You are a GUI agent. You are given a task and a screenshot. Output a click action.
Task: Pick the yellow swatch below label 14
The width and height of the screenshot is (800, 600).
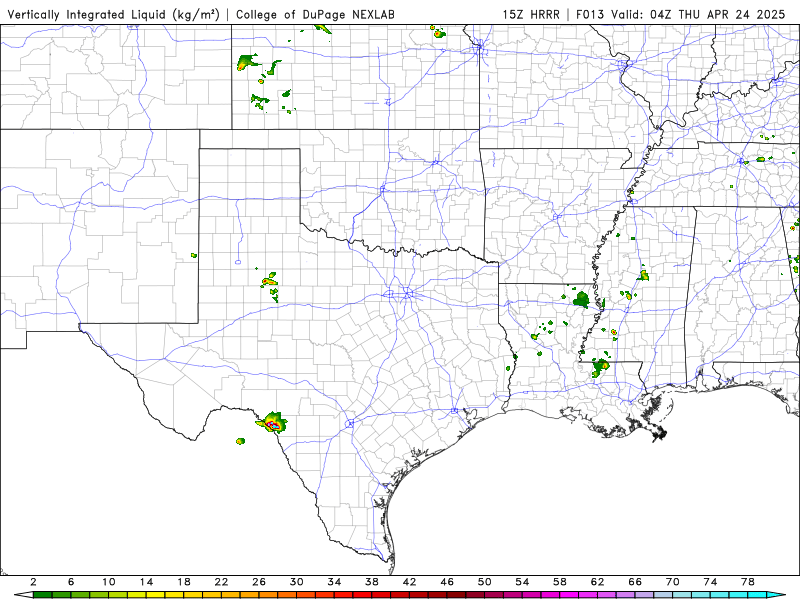pos(156,595)
